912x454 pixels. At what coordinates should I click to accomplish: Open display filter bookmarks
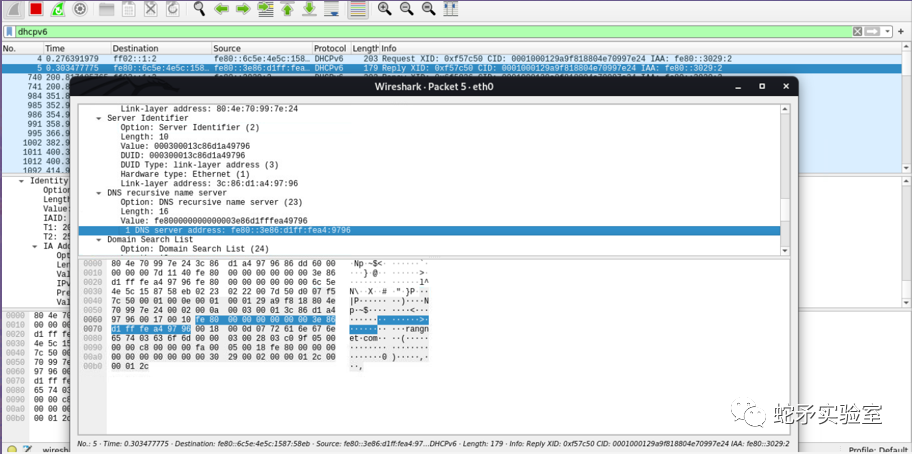pyautogui.click(x=10, y=31)
